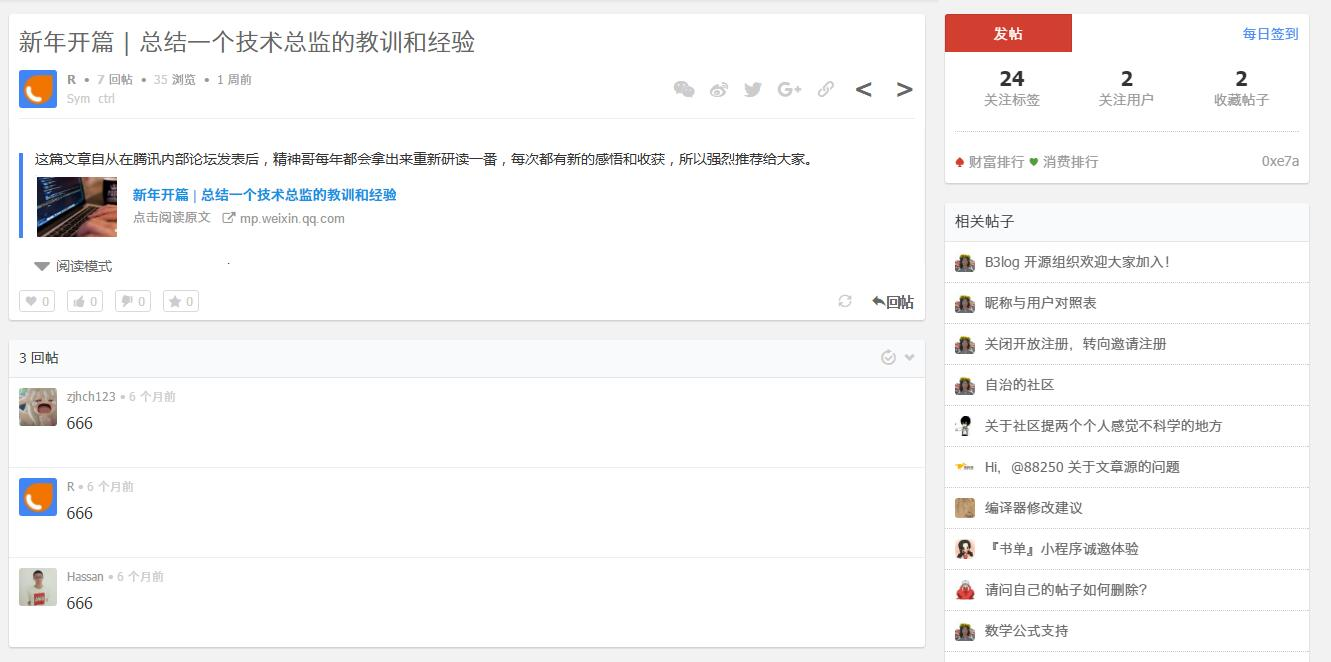Share the post to WeChat
Screen dimensions: 1331x662
coord(685,89)
